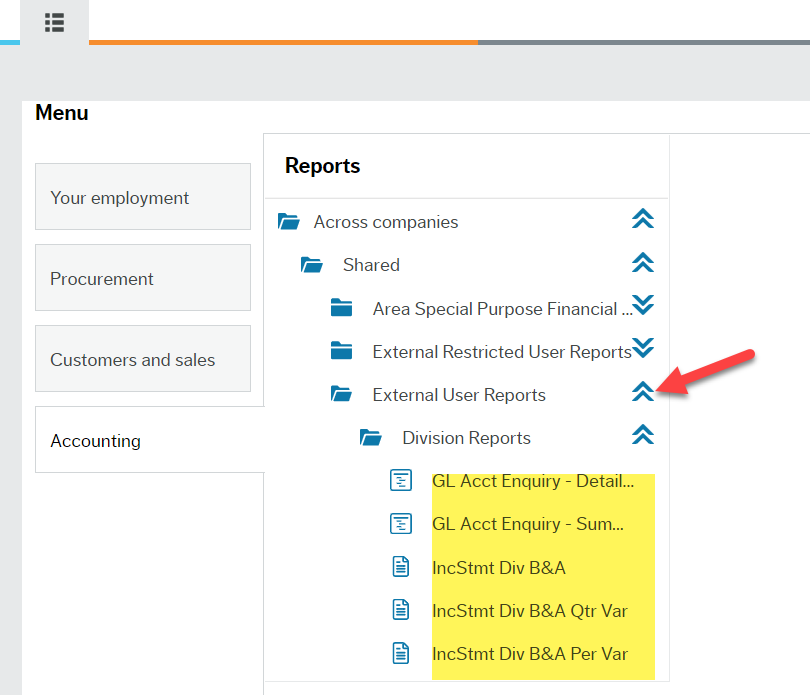Collapse the Shared folder using its chevron

coord(643,262)
